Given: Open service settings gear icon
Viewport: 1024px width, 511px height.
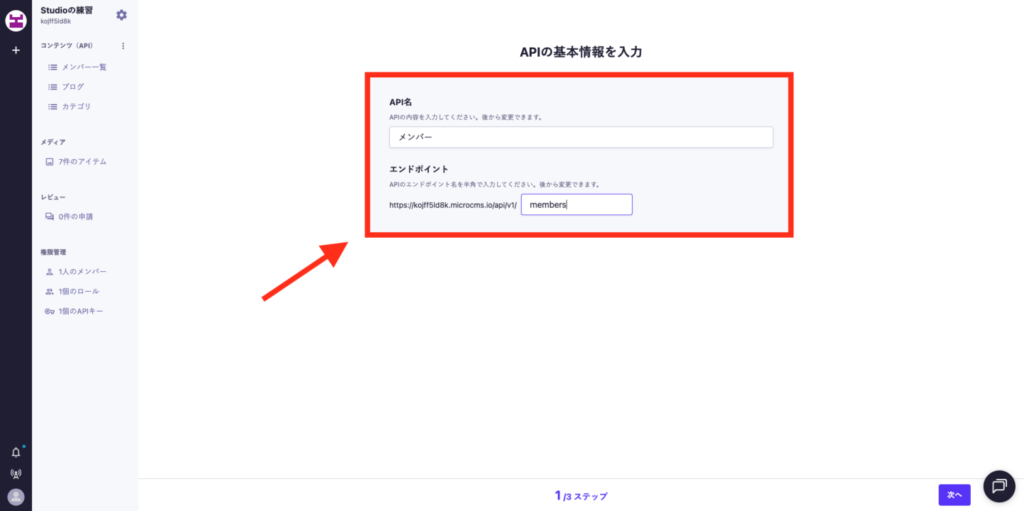Looking at the screenshot, I should coord(122,15).
